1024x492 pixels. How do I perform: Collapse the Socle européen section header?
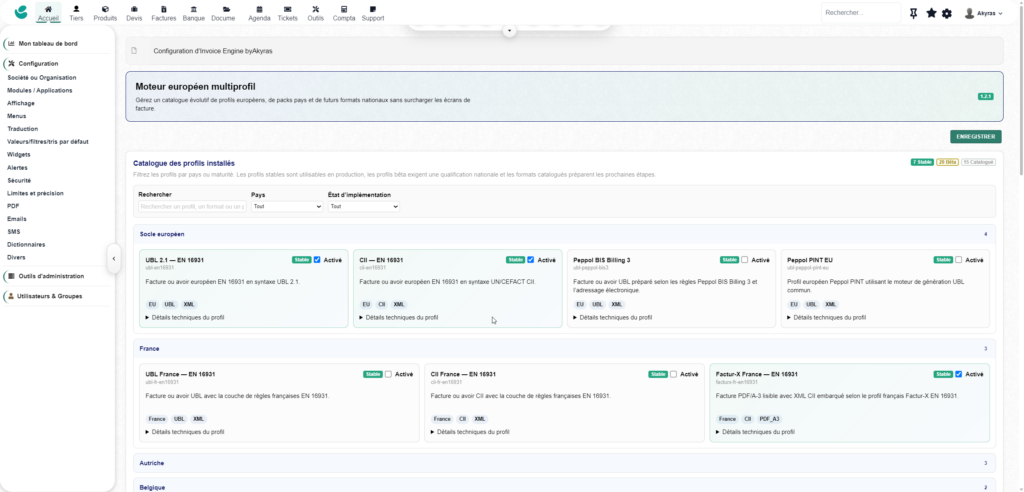564,234
